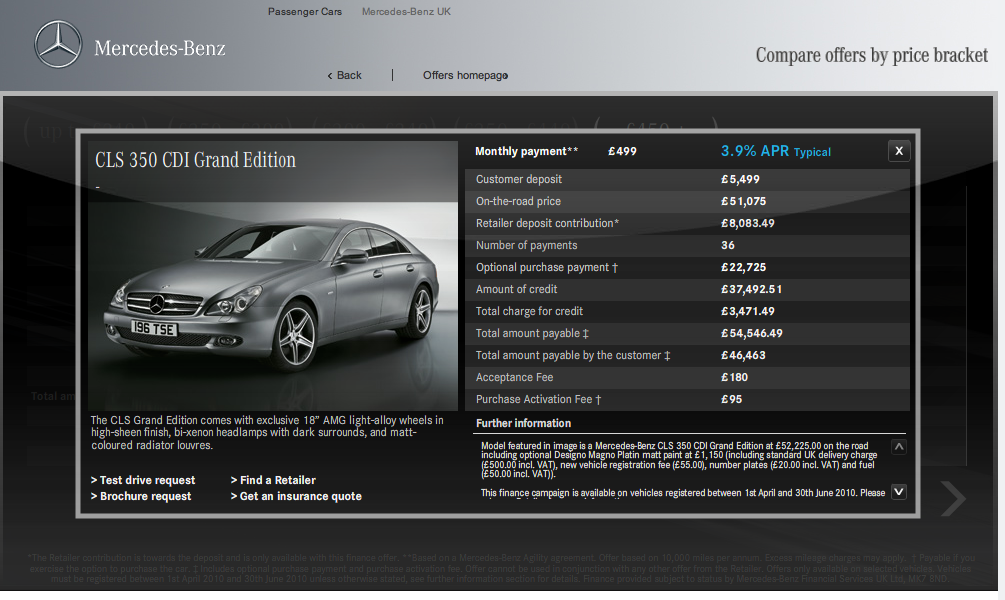The image size is (1005, 600).
Task: Click the 'On-the-road price' label
Action: click(x=518, y=201)
